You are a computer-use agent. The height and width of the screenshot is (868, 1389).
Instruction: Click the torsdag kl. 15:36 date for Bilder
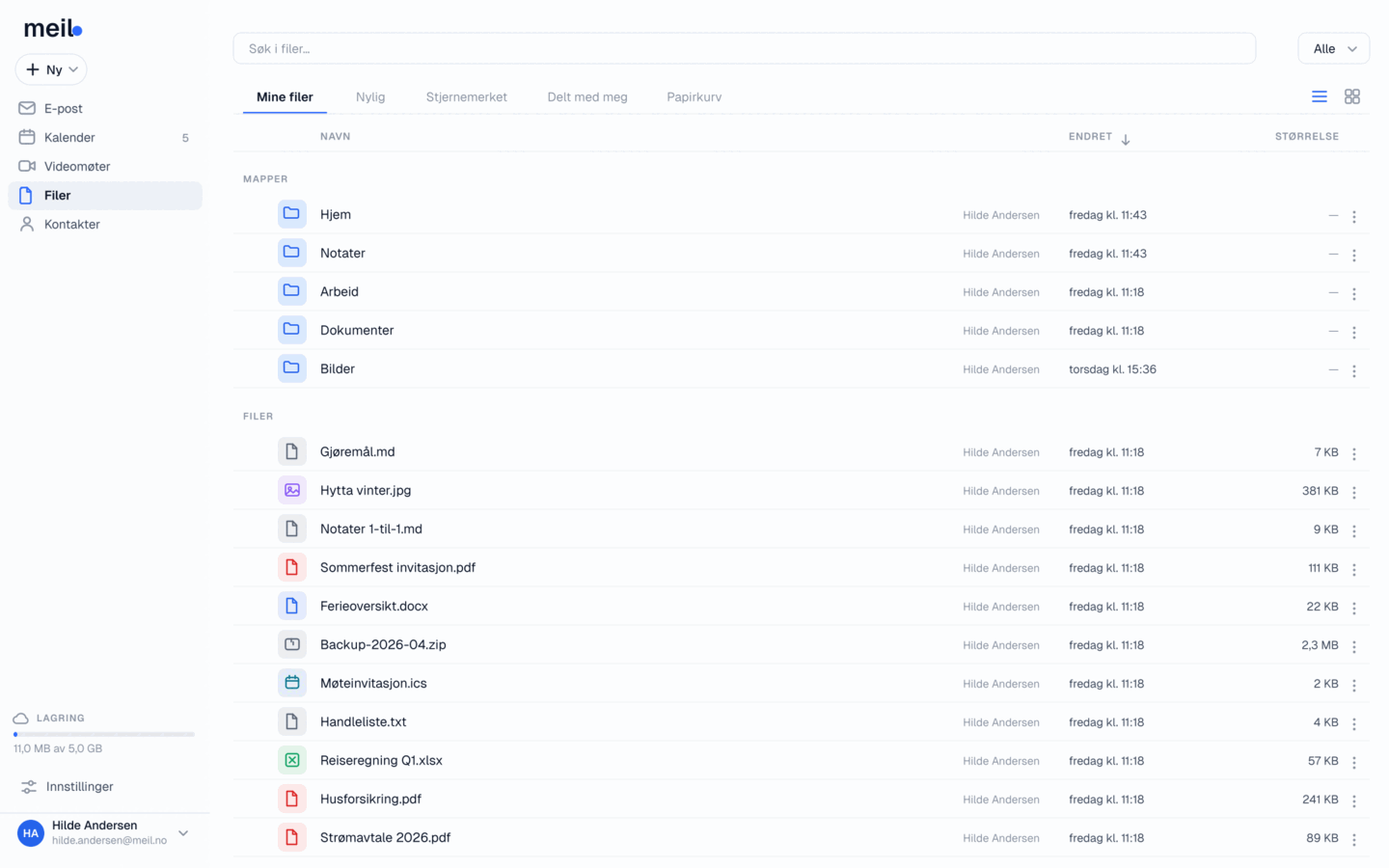1112,369
